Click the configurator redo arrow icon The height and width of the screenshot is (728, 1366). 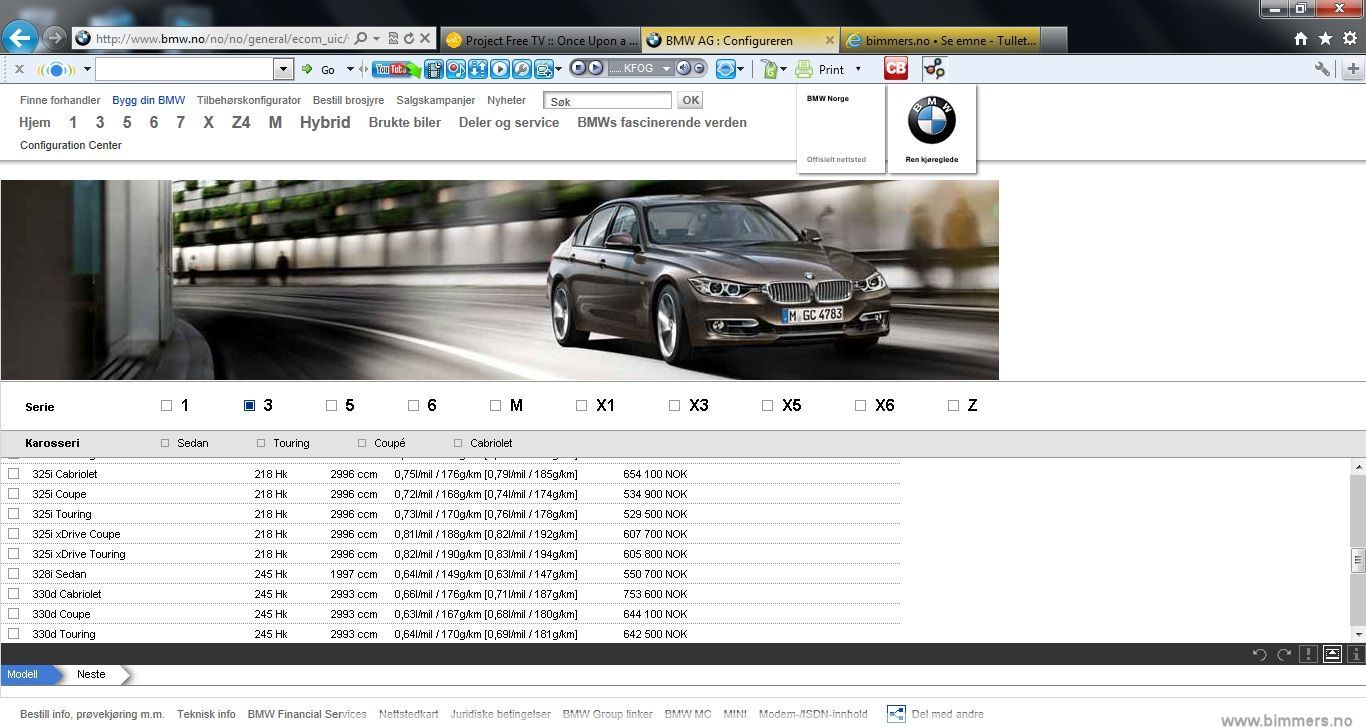1284,655
